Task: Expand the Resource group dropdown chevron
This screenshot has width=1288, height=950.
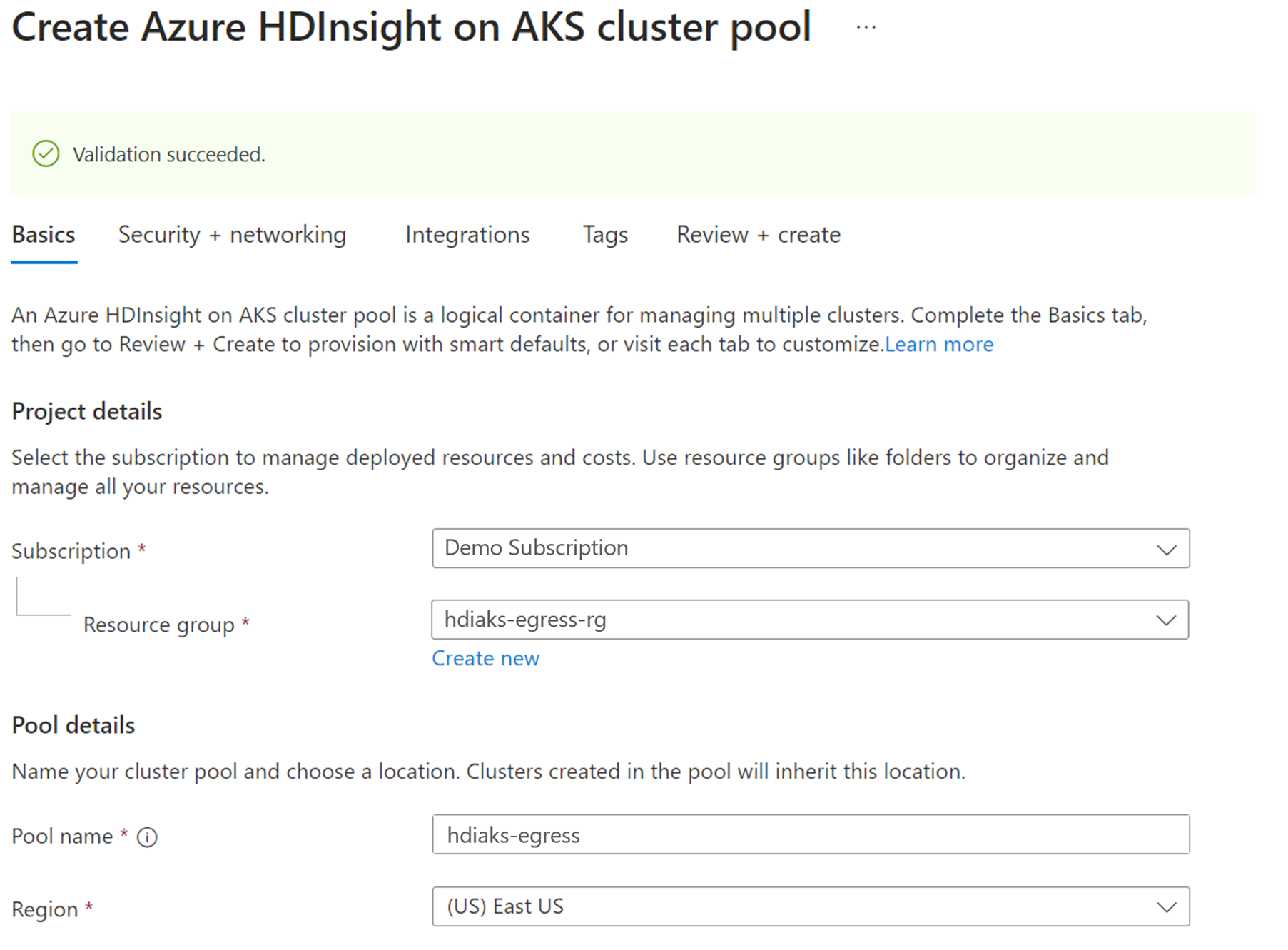Action: point(1166,620)
